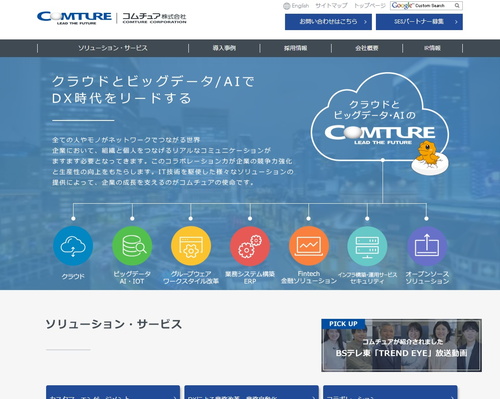Click オープンソース ソリューション label
This screenshot has height=399, width=500.
(x=427, y=278)
